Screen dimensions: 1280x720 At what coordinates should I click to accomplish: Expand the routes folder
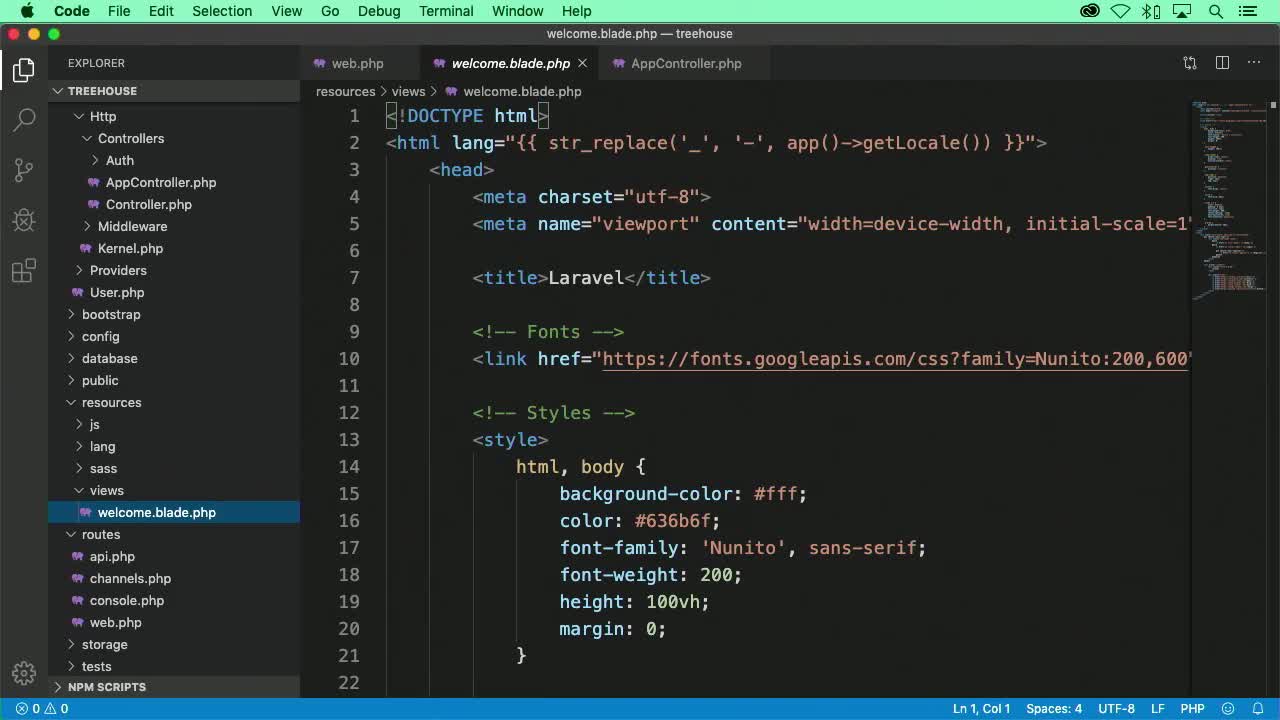point(101,534)
